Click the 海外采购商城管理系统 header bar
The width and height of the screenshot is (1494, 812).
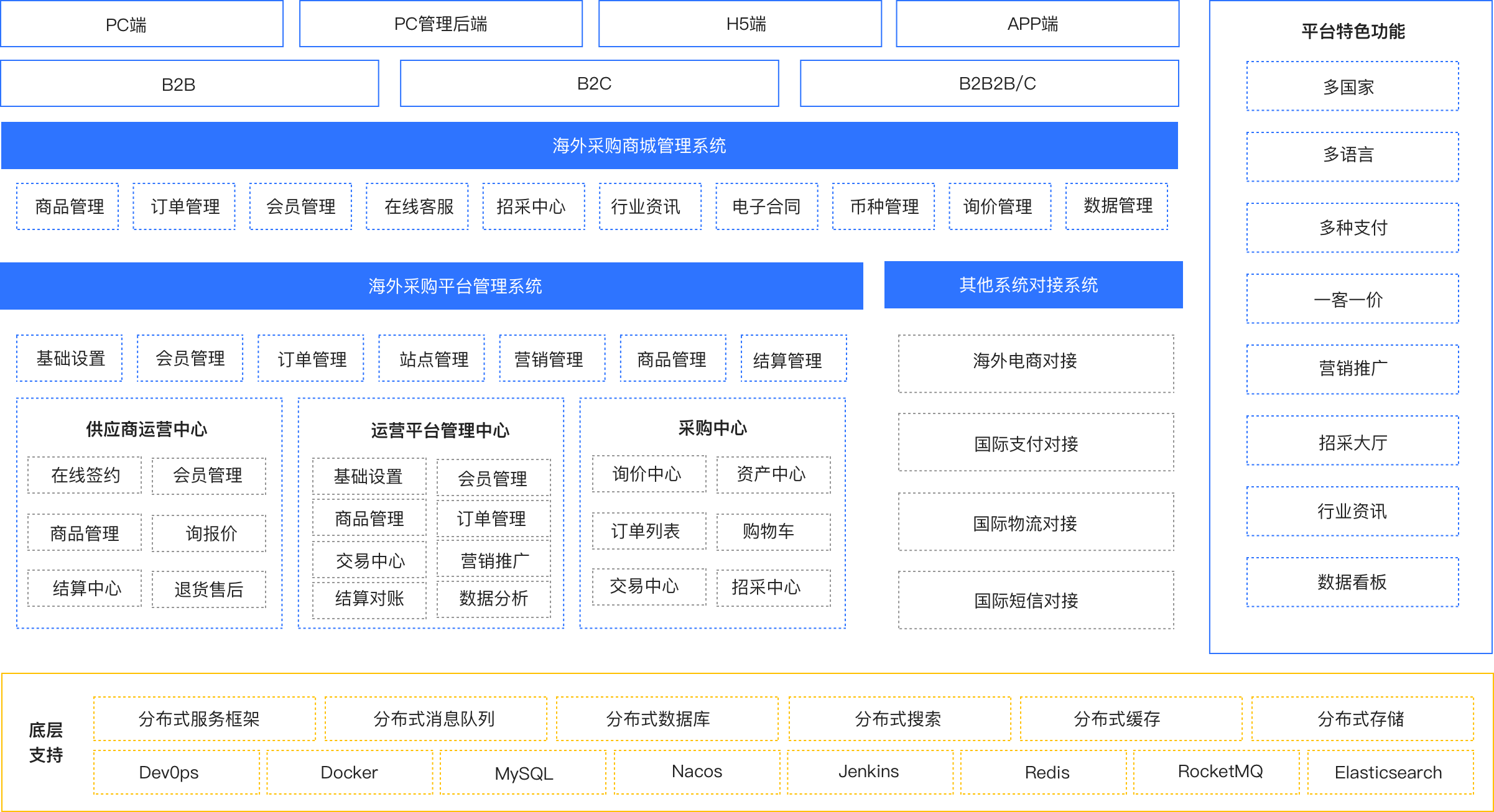point(589,145)
